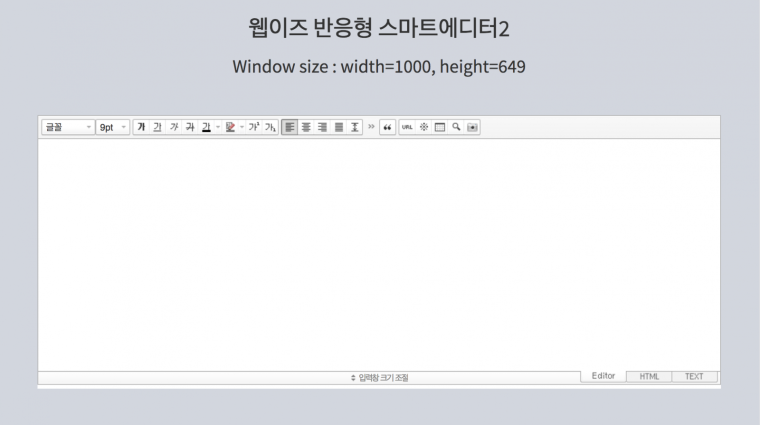Switch to the HTML tab
760x425 pixels.
[x=649, y=377]
